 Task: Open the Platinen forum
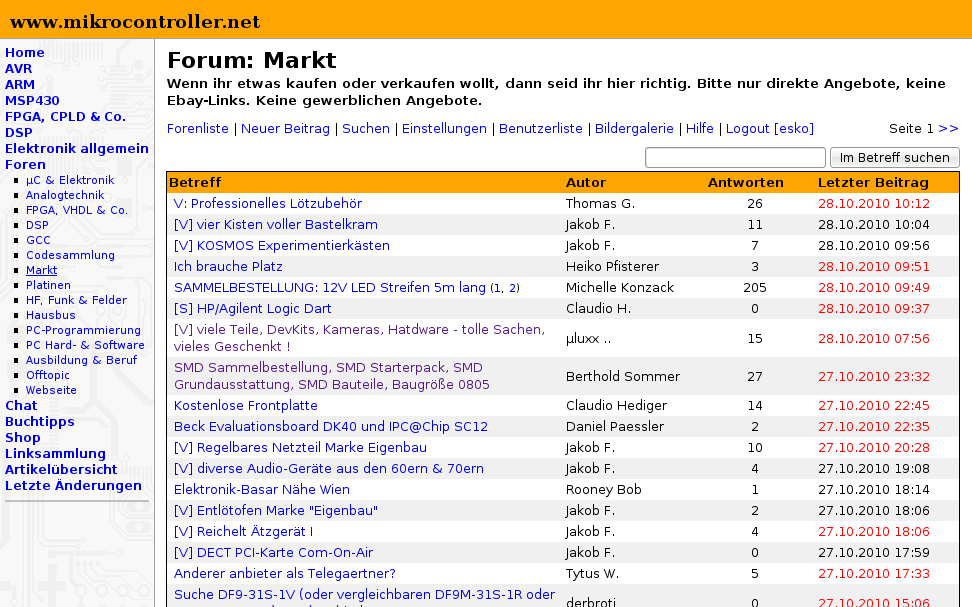click(x=48, y=285)
